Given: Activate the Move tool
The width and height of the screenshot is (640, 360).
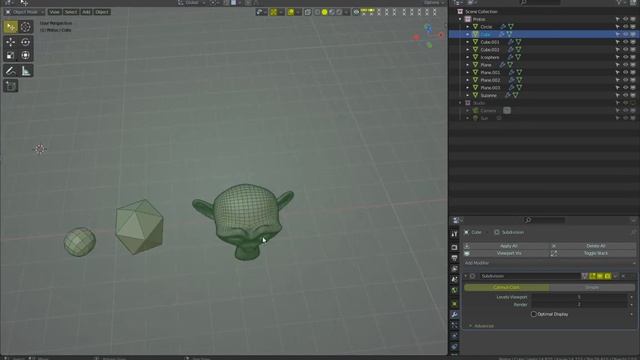Looking at the screenshot, I should 11,42.
